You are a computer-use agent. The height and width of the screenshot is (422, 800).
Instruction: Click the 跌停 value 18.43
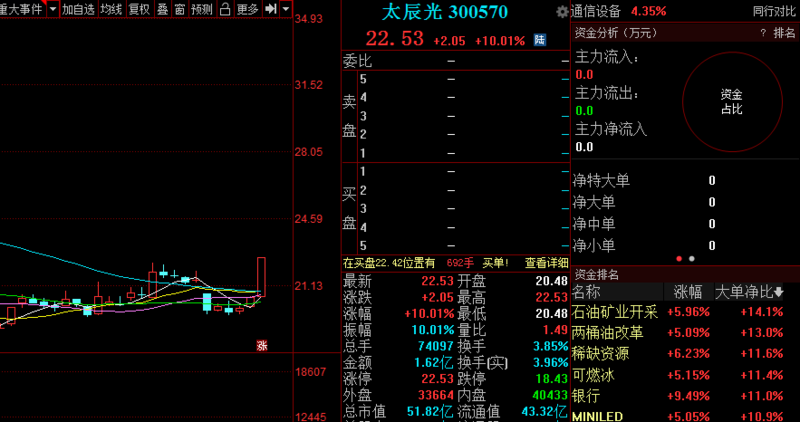point(552,379)
